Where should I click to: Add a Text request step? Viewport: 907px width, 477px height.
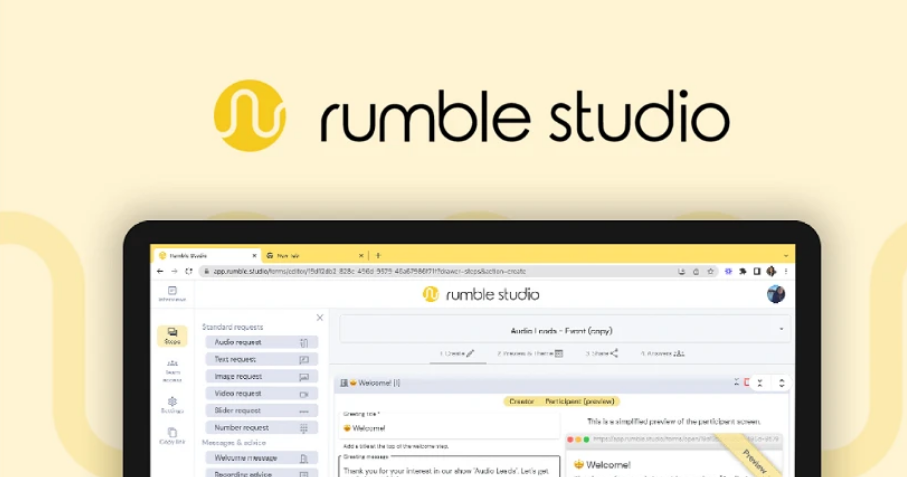coord(261,359)
